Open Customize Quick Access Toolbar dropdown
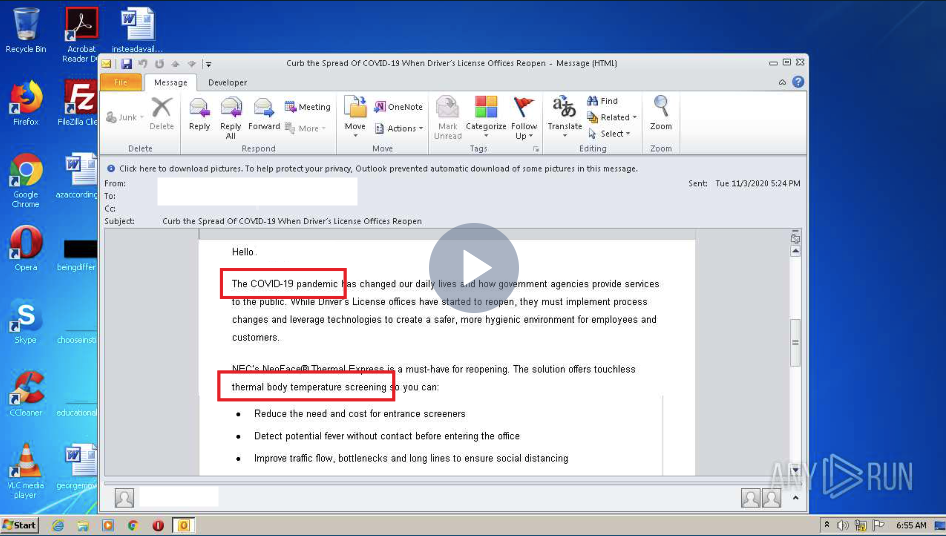946x536 pixels. point(208,63)
